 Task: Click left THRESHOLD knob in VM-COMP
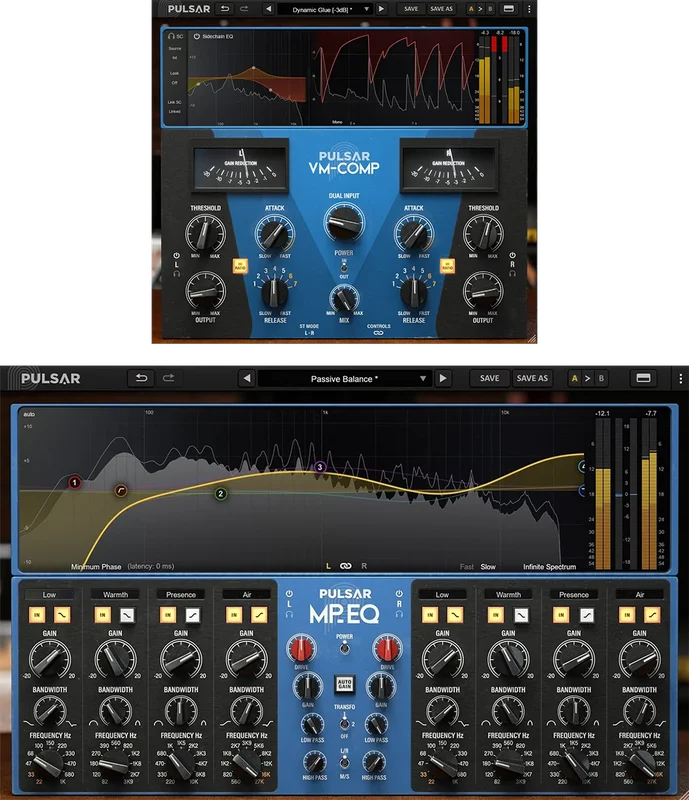pyautogui.click(x=205, y=233)
